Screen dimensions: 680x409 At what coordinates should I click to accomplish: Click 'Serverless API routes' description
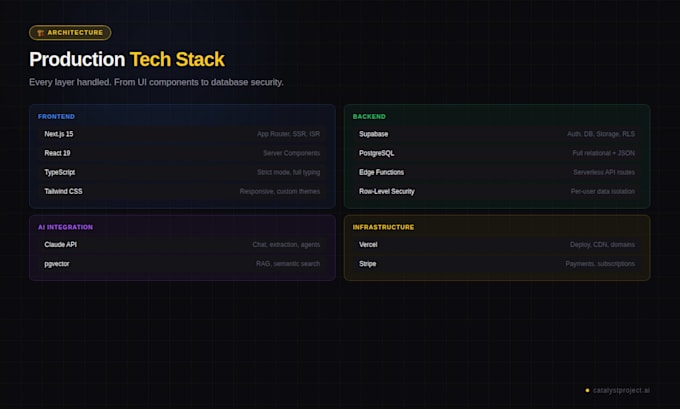click(604, 172)
